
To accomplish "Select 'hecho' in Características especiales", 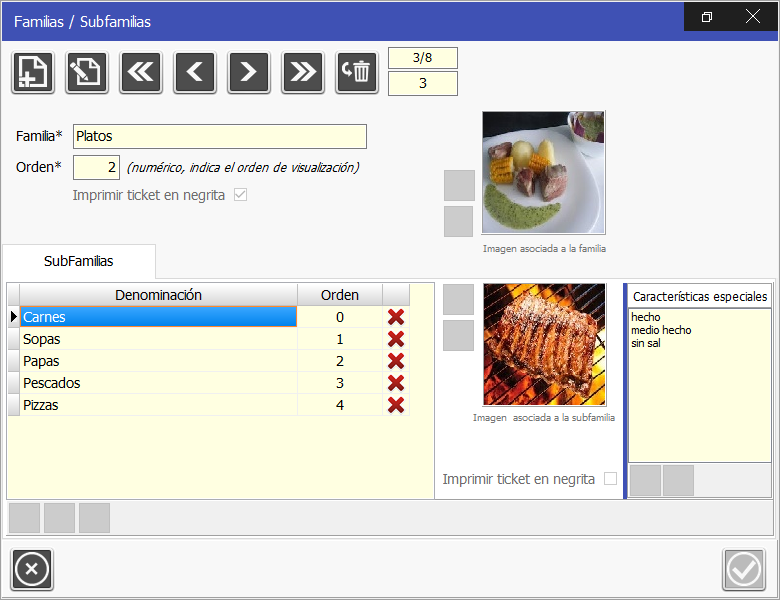I will 646,317.
